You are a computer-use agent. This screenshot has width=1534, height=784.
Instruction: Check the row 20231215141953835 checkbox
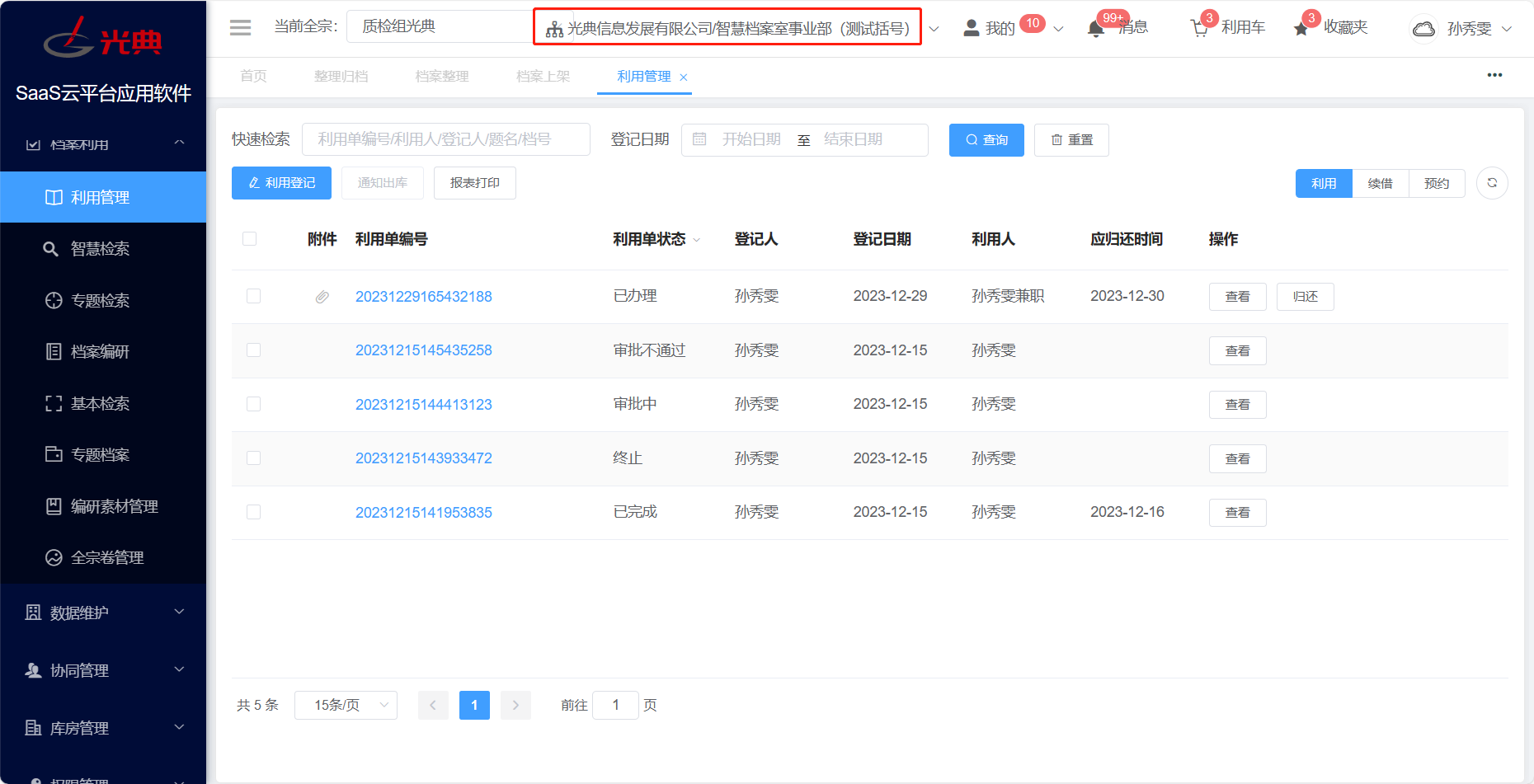253,512
